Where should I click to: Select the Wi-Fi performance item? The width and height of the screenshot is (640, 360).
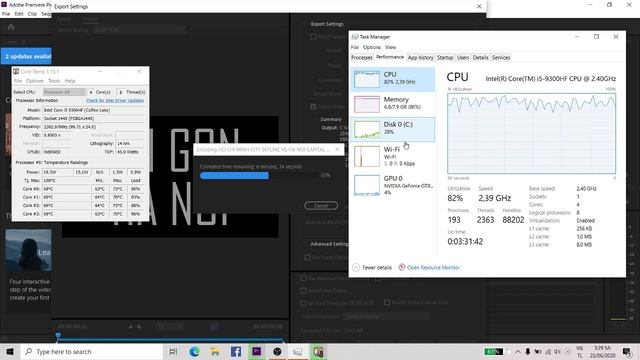[393, 156]
